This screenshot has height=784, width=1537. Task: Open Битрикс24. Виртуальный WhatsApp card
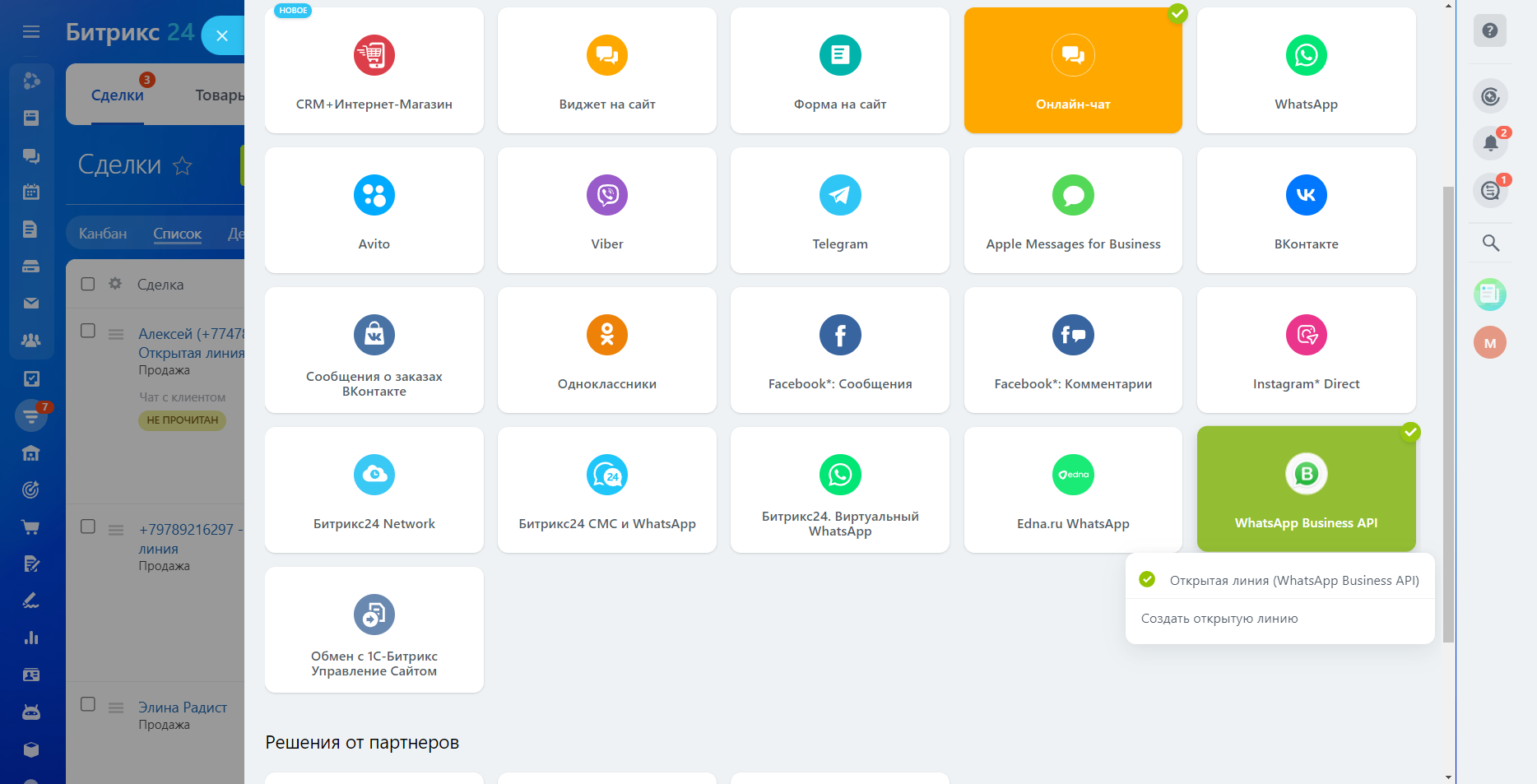pos(840,489)
